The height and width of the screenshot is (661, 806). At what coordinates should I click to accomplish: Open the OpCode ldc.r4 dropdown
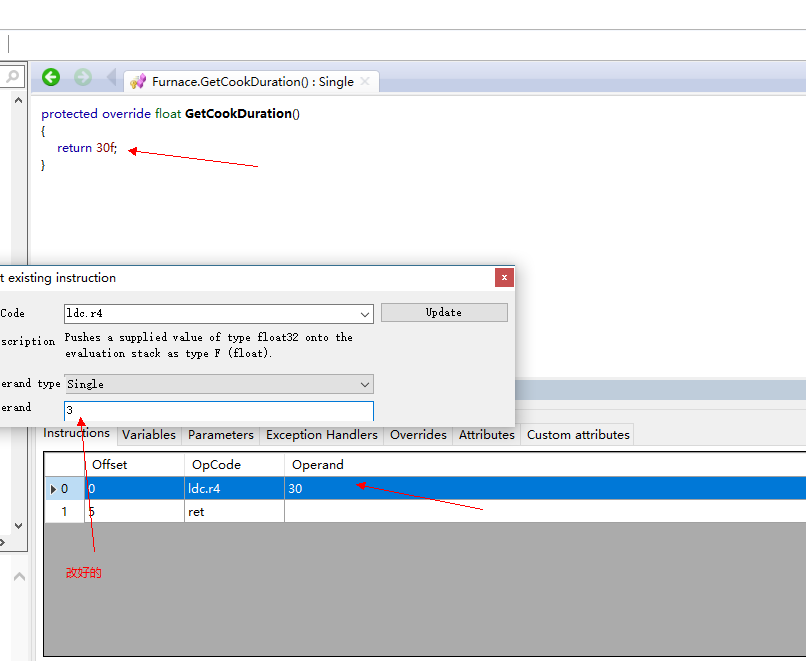(x=364, y=314)
